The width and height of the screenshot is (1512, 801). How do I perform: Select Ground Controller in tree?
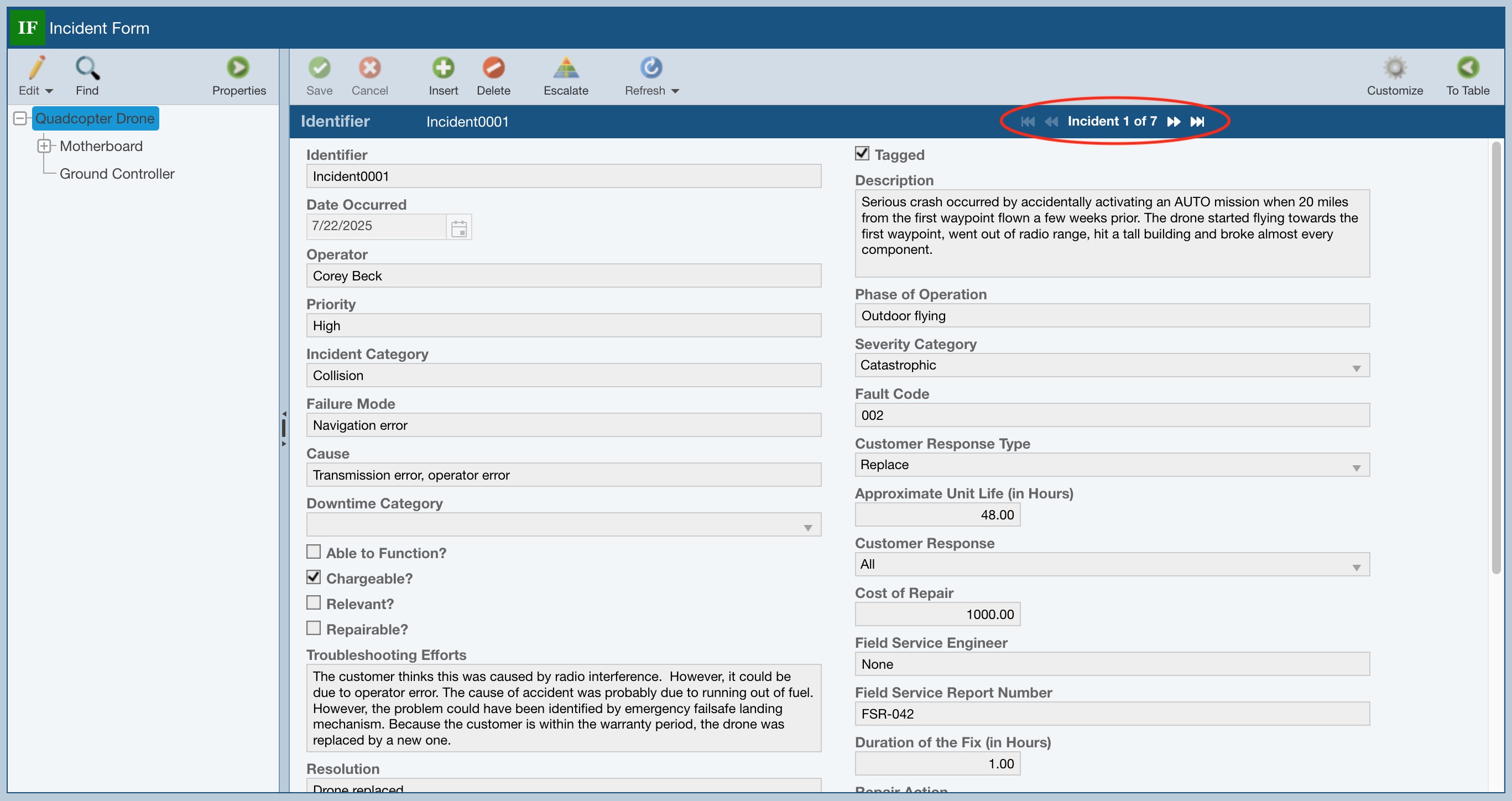pyautogui.click(x=117, y=174)
